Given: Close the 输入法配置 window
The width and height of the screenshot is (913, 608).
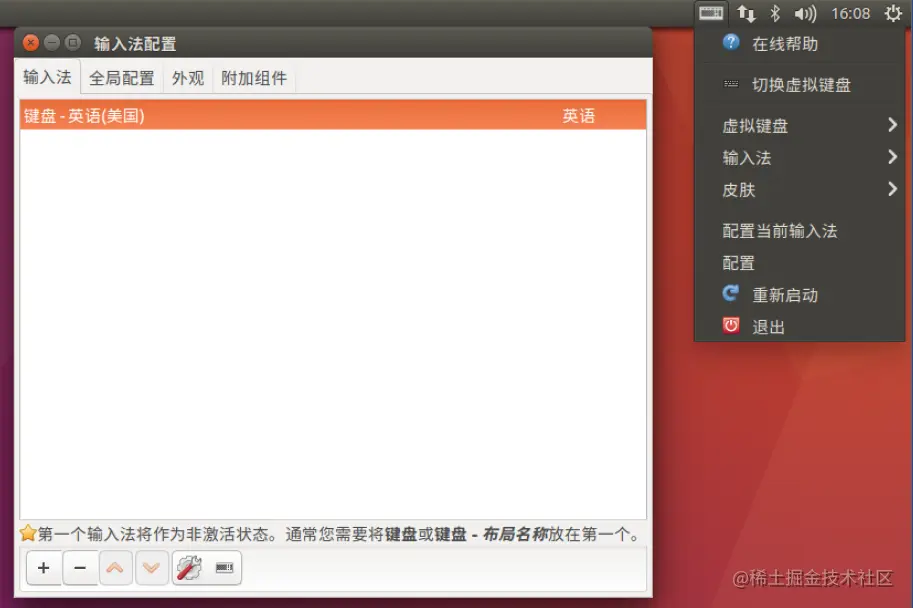Looking at the screenshot, I should [31, 43].
